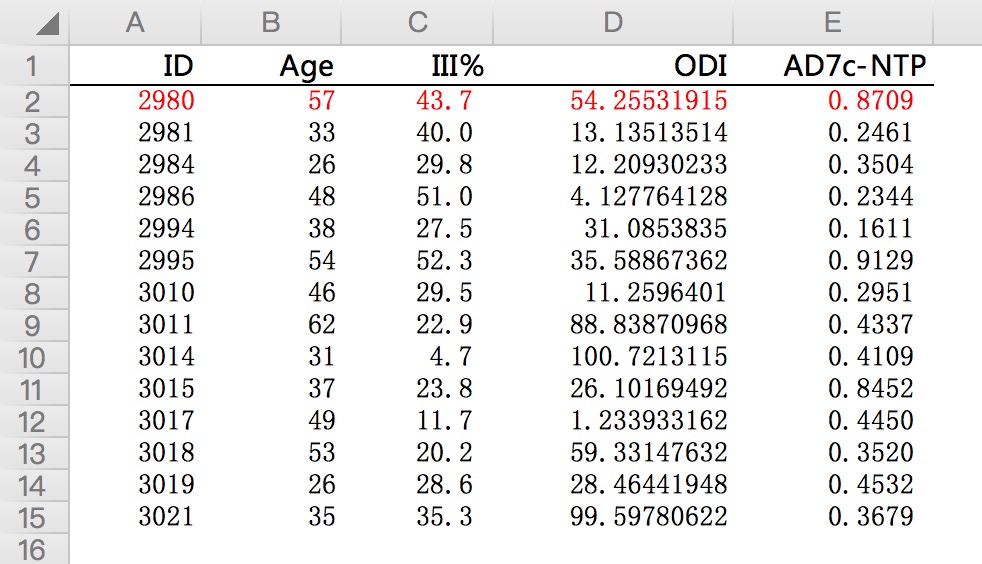982x564 pixels.
Task: Select column D header
Action: [x=612, y=23]
